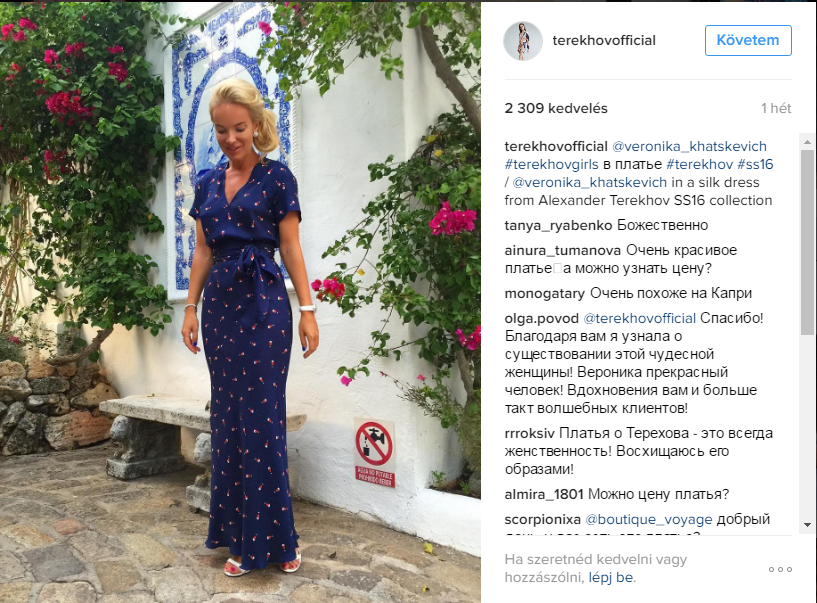Open the terekhovofficial username in header
This screenshot has width=817, height=603.
click(604, 40)
